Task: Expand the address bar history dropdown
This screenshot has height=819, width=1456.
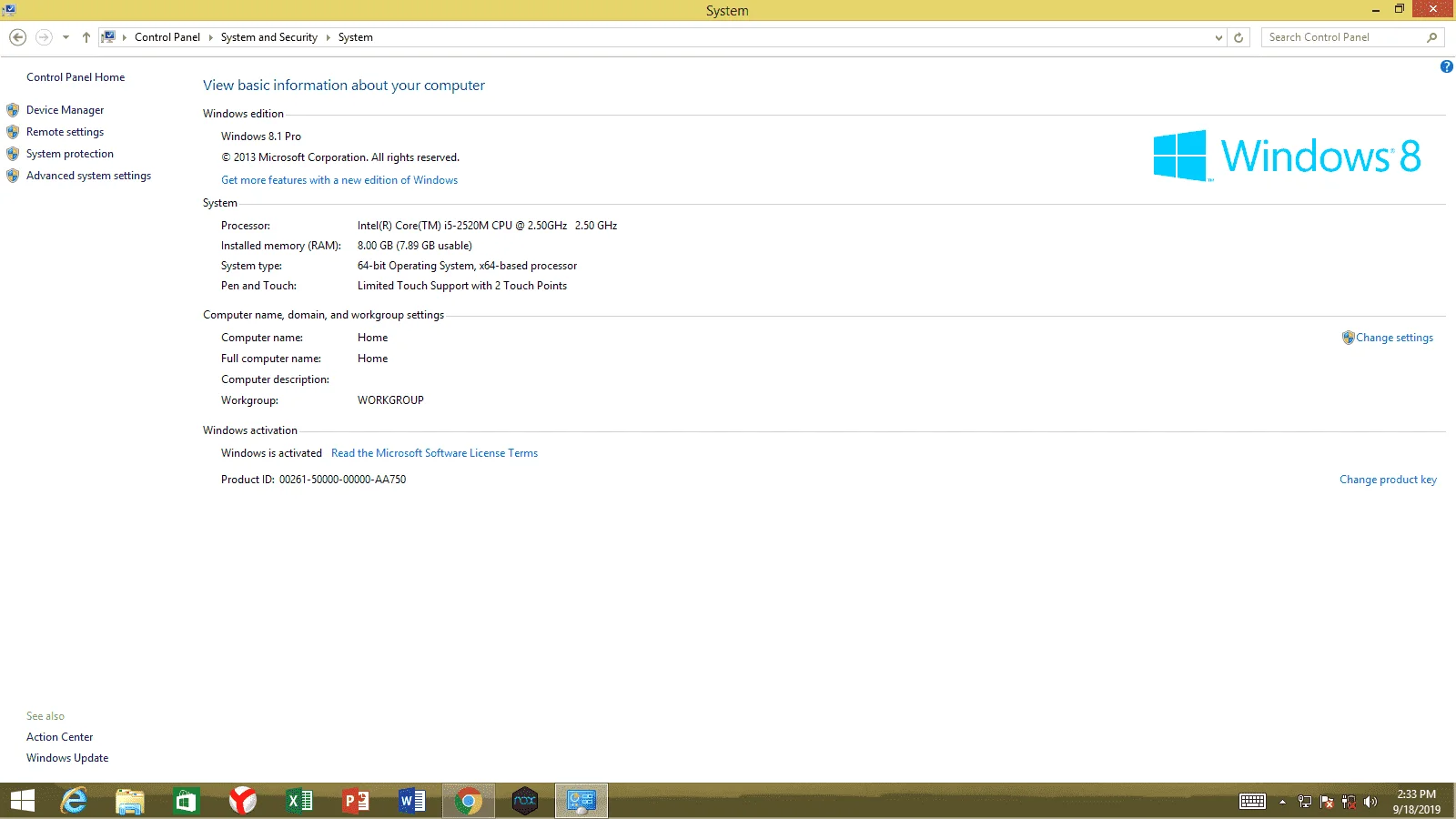Action: tap(1218, 37)
